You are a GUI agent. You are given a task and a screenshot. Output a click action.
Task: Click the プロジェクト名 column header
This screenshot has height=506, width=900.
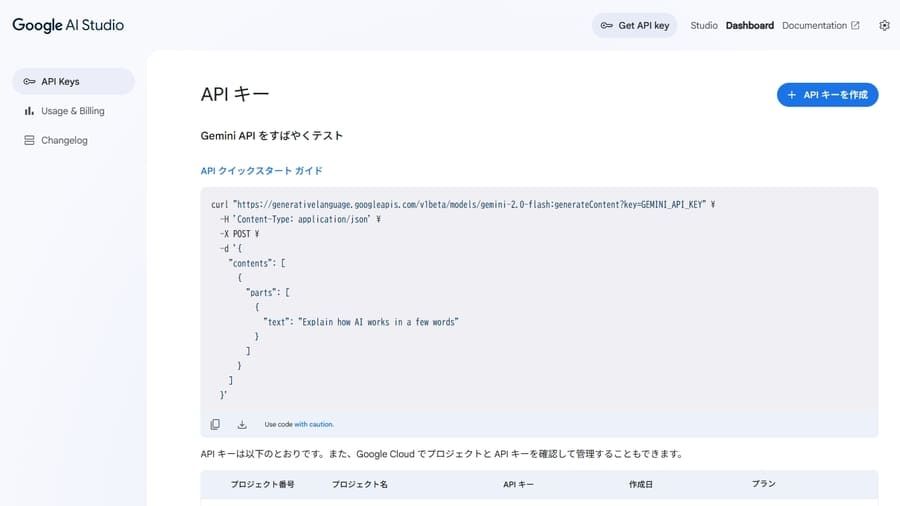(x=360, y=484)
